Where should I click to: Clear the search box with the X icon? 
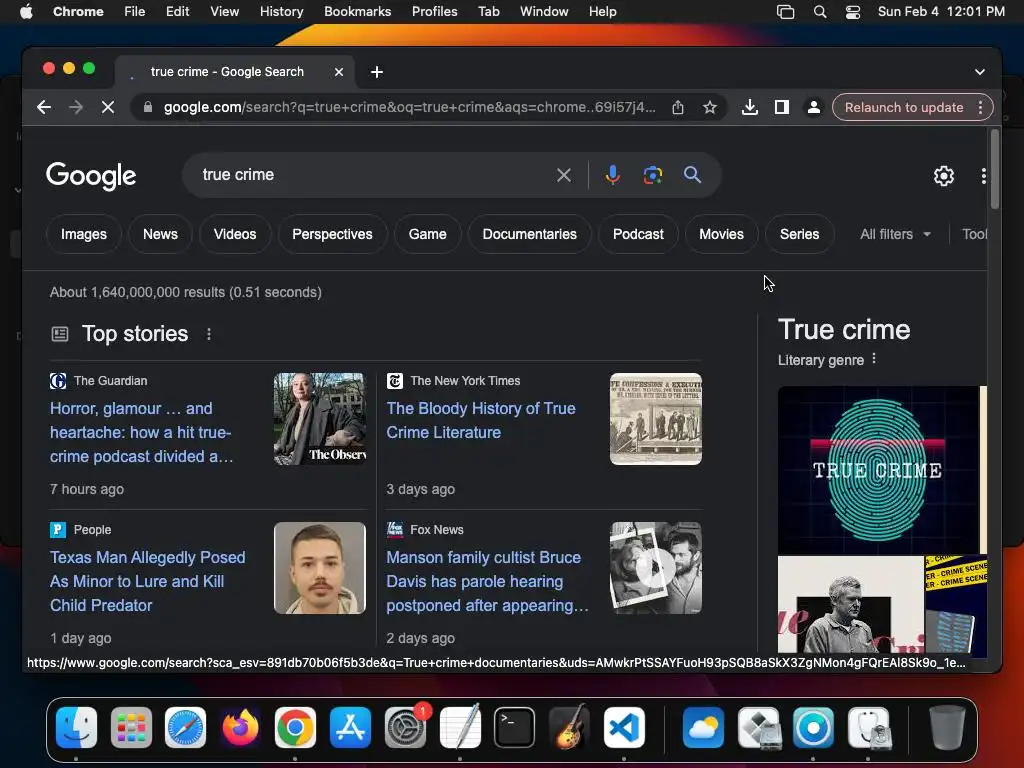(564, 175)
